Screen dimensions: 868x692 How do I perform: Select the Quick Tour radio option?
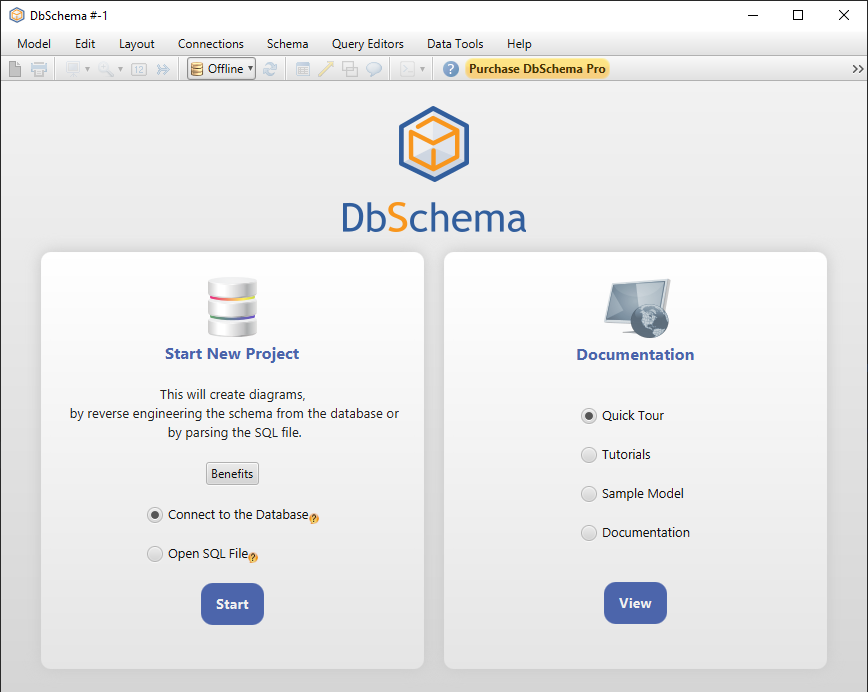point(589,416)
